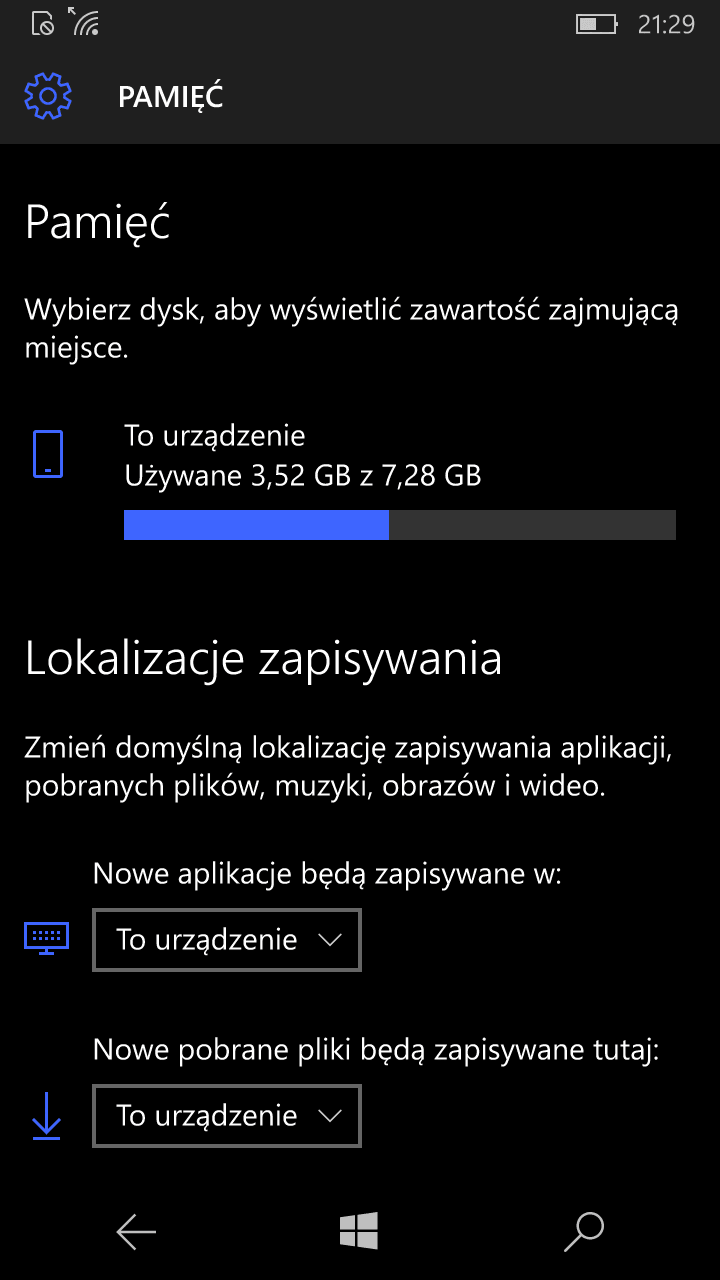Open the new apps save location dropdown
The width and height of the screenshot is (720, 1280).
pos(227,940)
